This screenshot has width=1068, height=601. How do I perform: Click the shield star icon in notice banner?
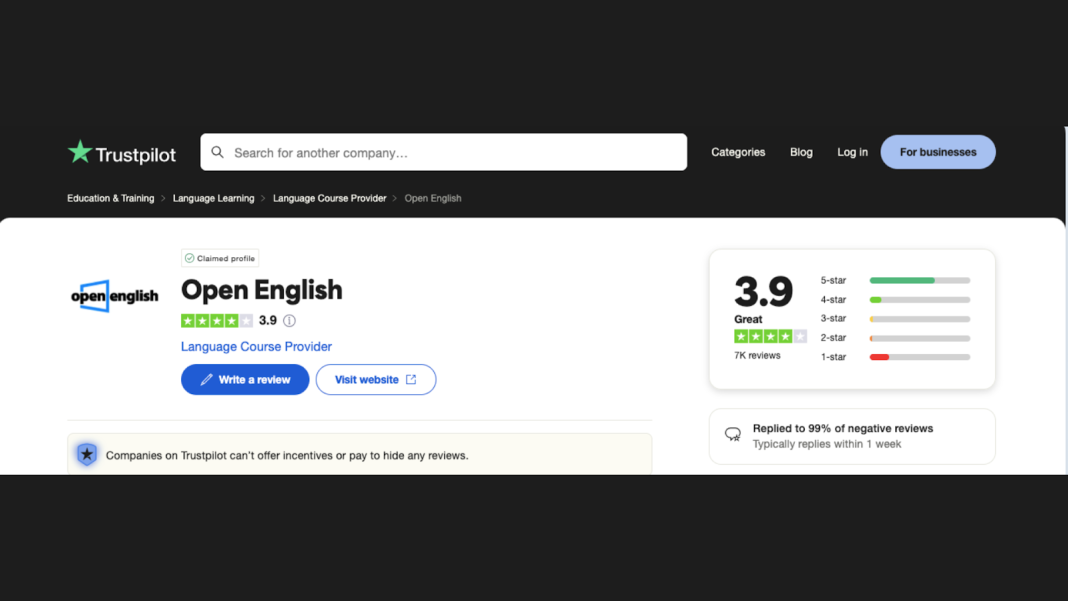click(87, 454)
